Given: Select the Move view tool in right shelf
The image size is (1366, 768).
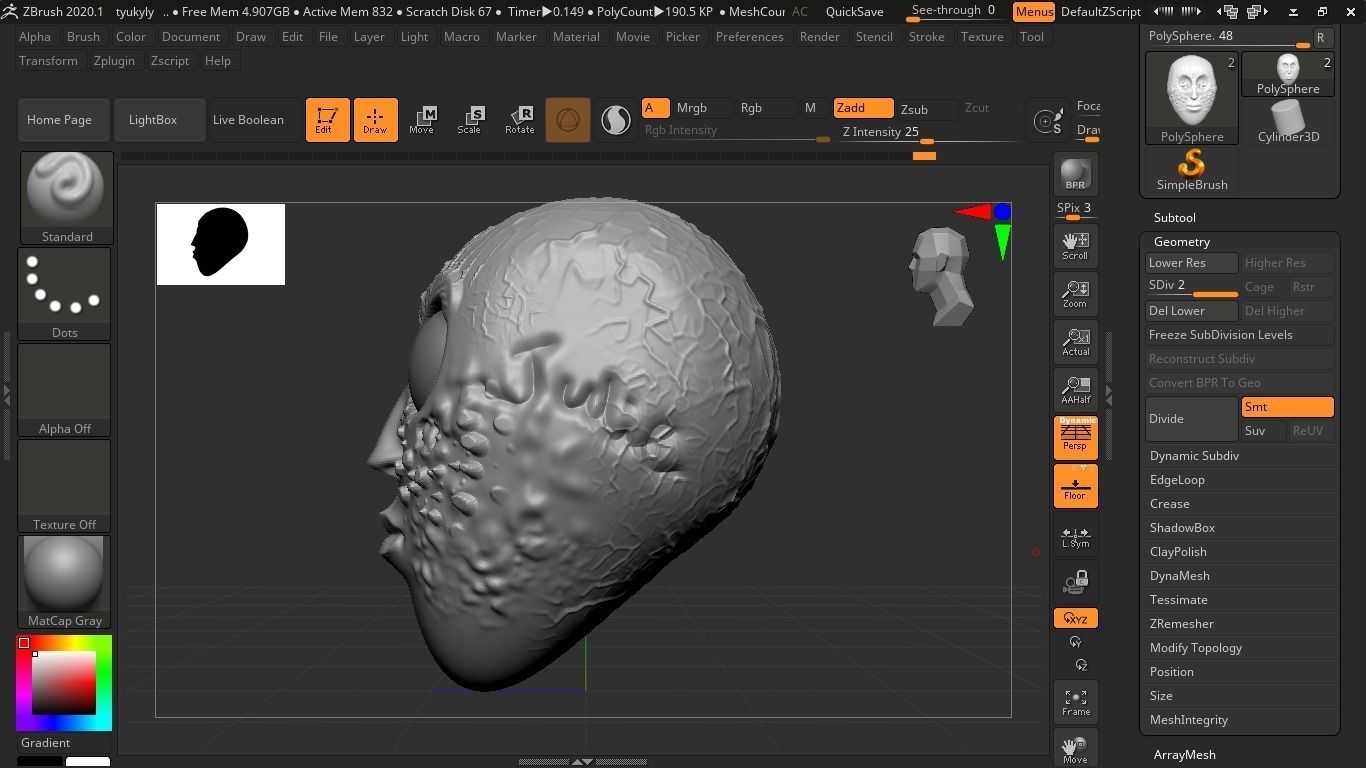Looking at the screenshot, I should point(1075,748).
